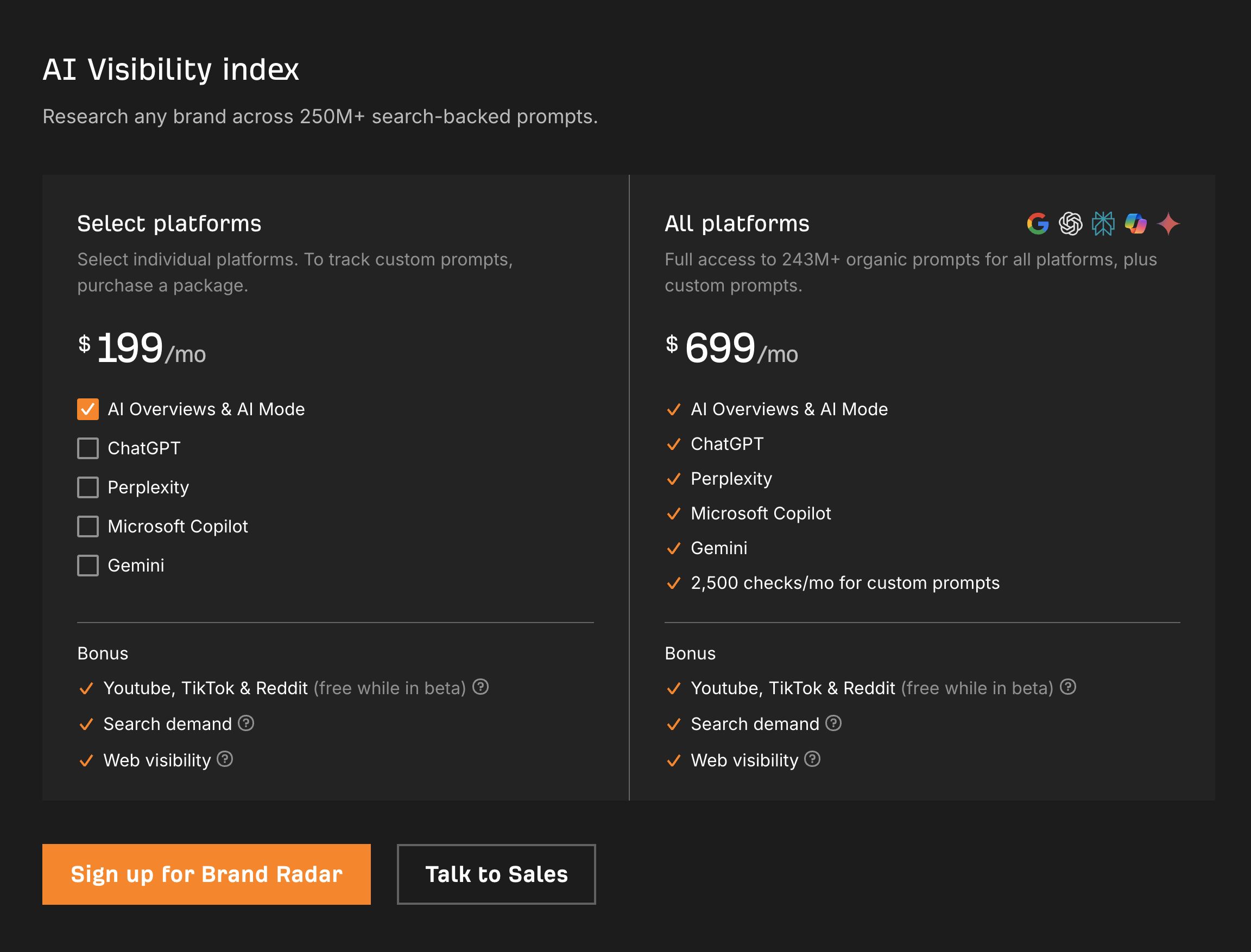Click the $699/mo All platforms price
1251x952 pixels.
(x=731, y=348)
